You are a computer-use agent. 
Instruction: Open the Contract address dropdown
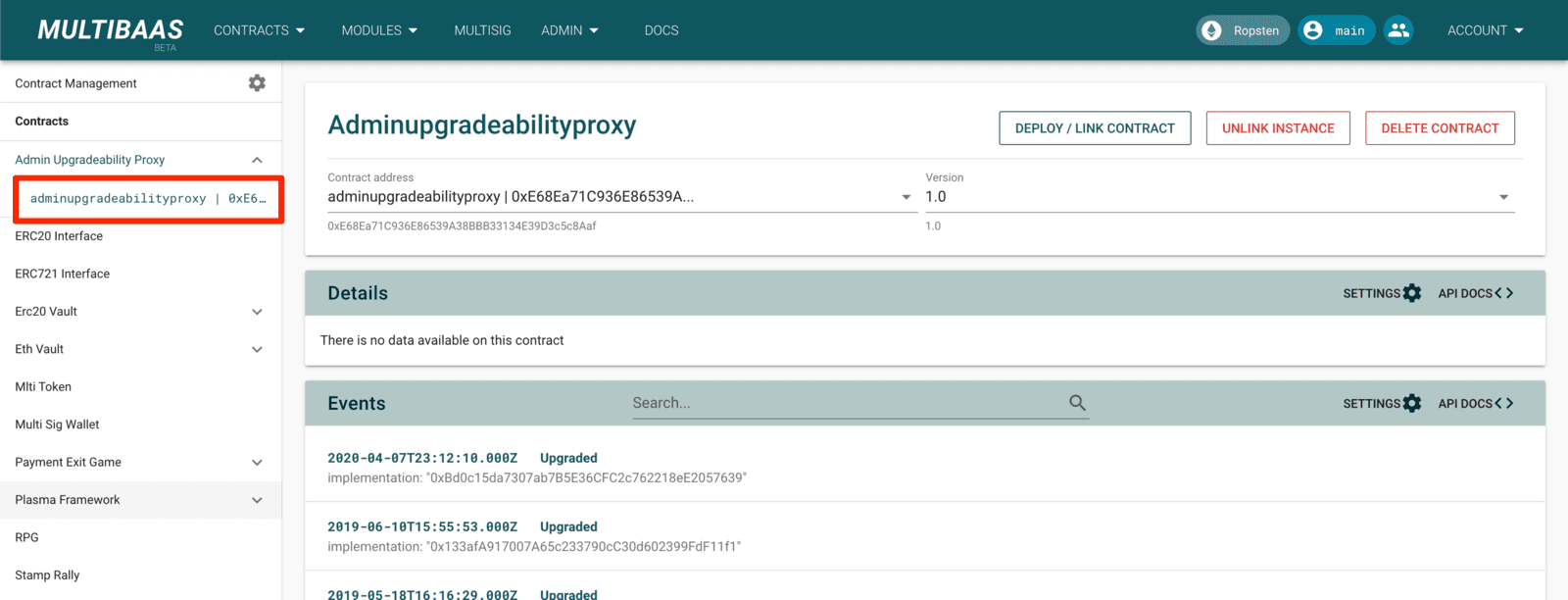coord(621,197)
